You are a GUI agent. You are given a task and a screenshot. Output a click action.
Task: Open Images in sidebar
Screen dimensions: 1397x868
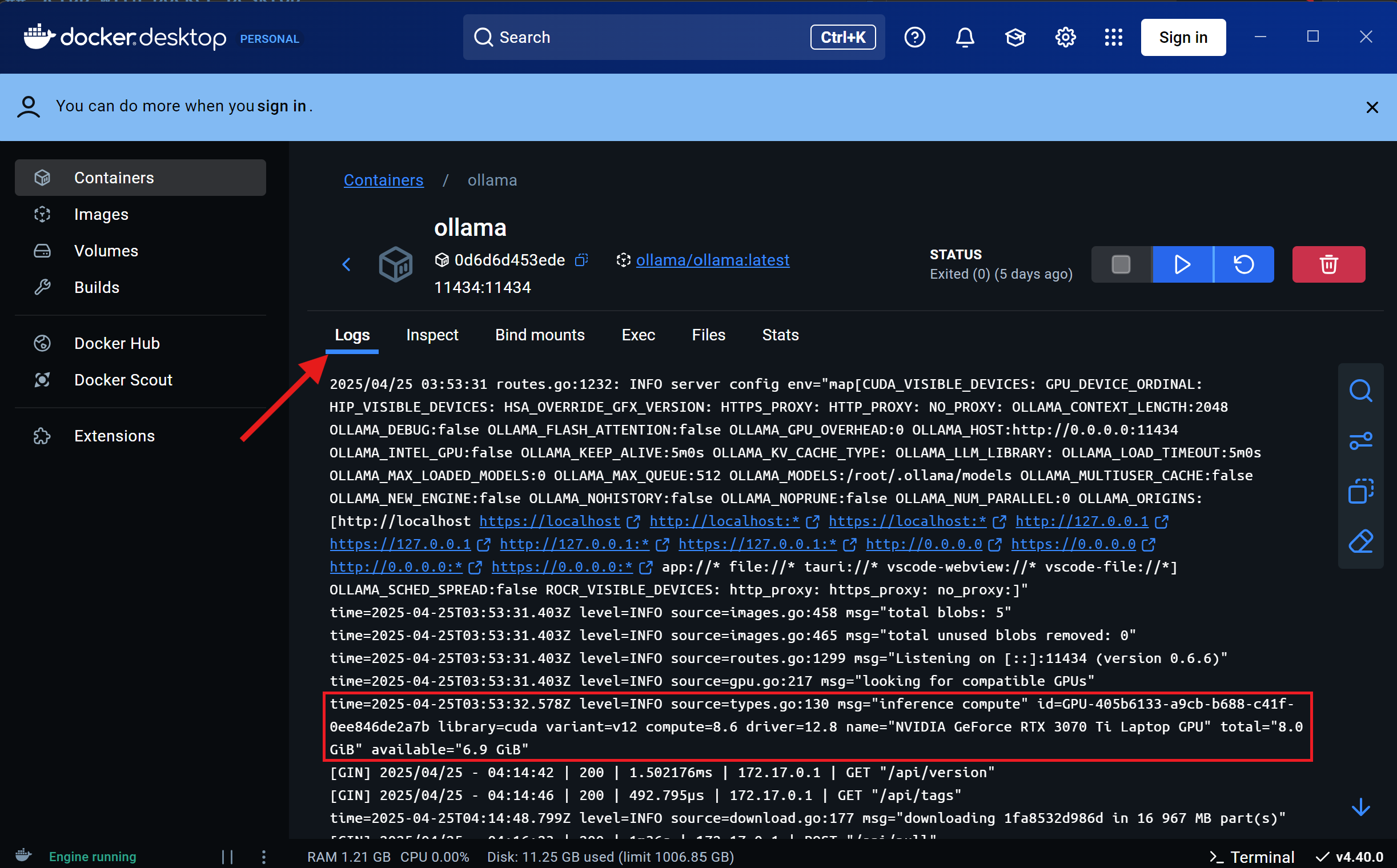tap(140, 214)
